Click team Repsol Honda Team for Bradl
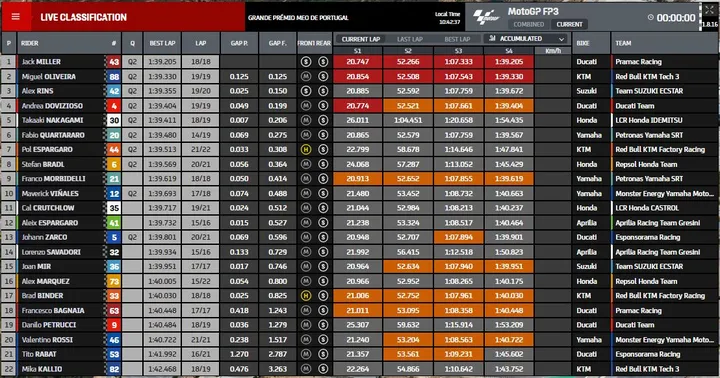The width and height of the screenshot is (720, 378). tap(646, 164)
